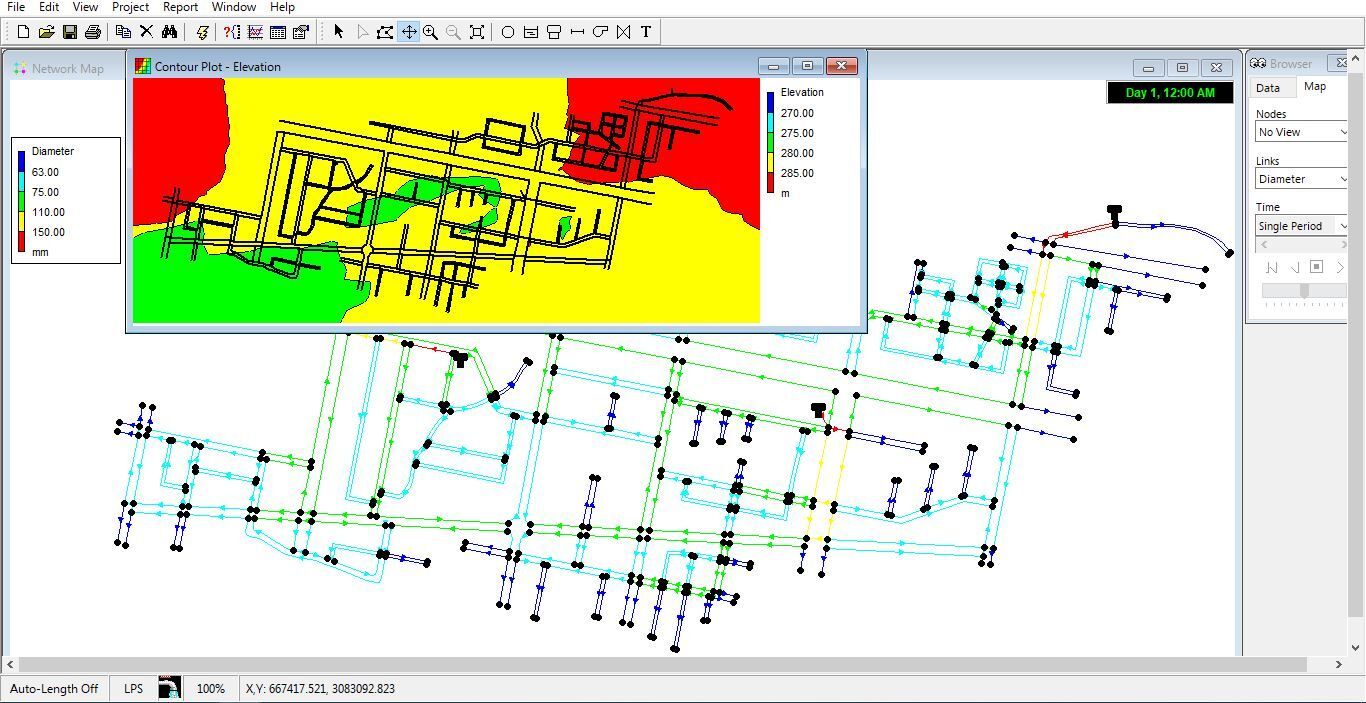This screenshot has height=703, width=1366.
Task: Open a project file using the folder icon
Action: tap(46, 32)
